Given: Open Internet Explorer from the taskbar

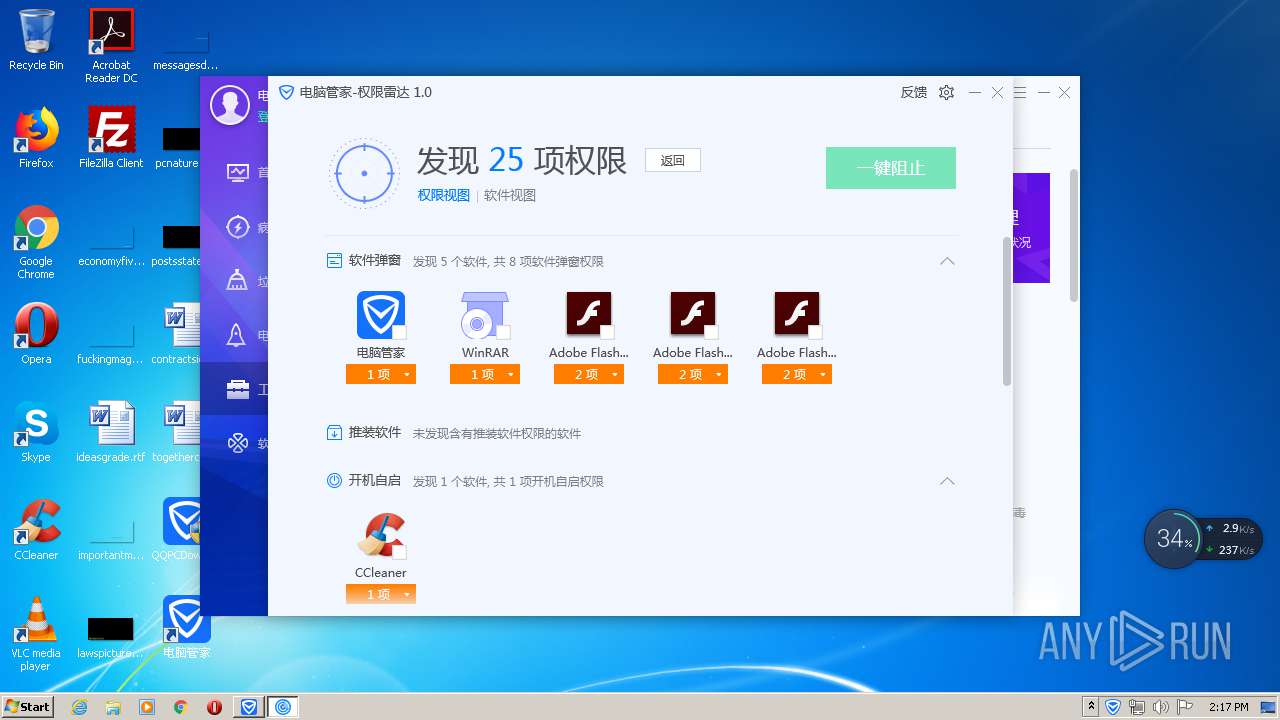Looking at the screenshot, I should 79,707.
